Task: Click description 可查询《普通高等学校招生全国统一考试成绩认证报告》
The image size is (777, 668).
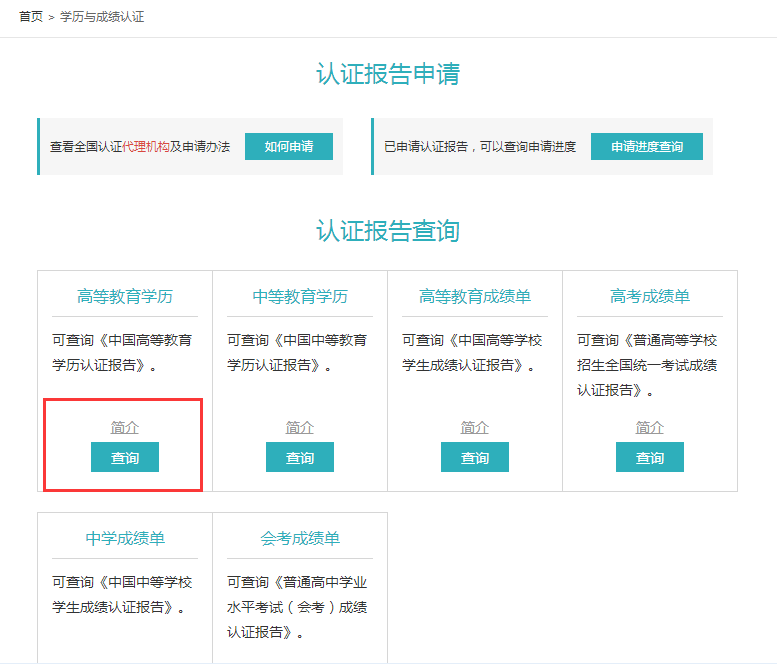Action: click(x=647, y=365)
